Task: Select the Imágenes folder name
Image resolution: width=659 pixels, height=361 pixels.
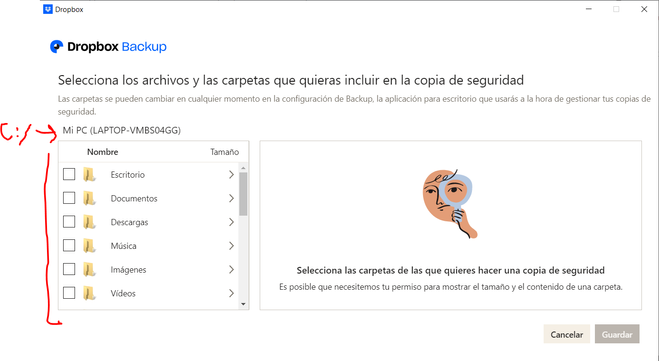Action: click(x=129, y=270)
